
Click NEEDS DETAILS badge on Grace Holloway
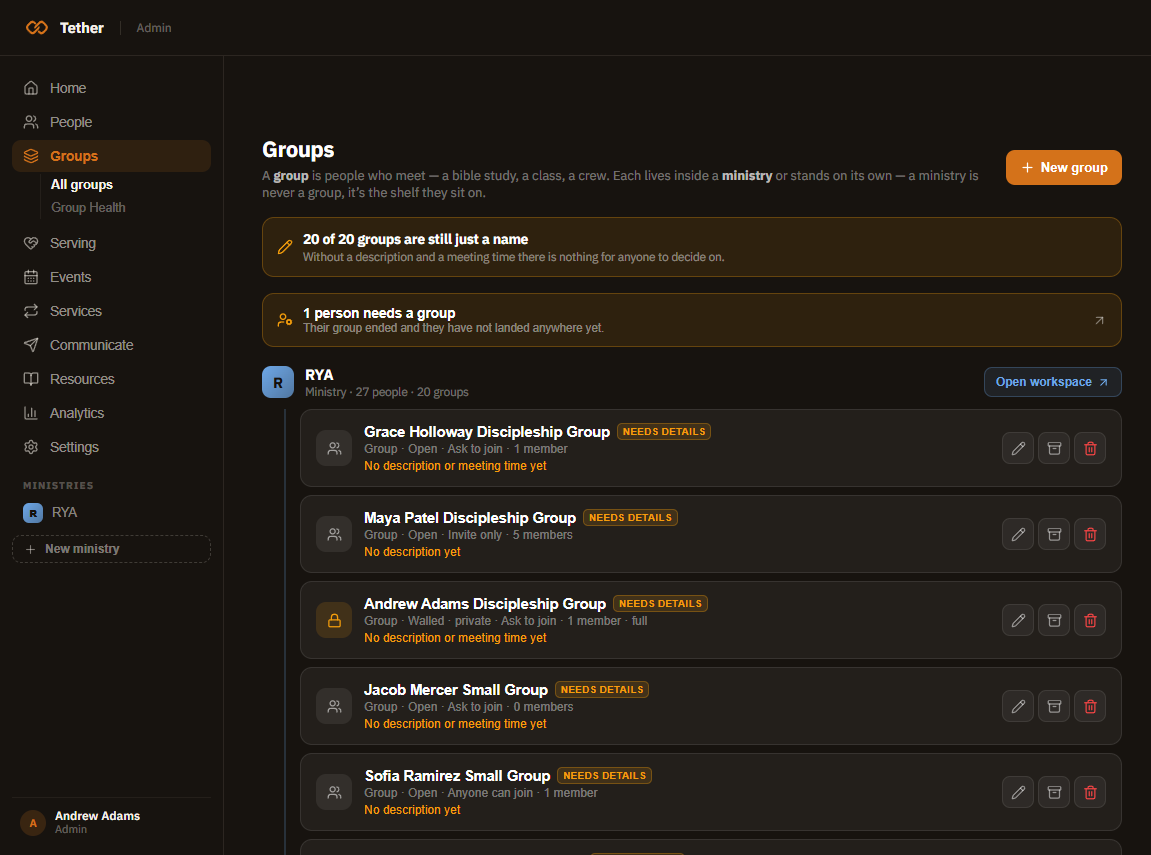tap(664, 432)
